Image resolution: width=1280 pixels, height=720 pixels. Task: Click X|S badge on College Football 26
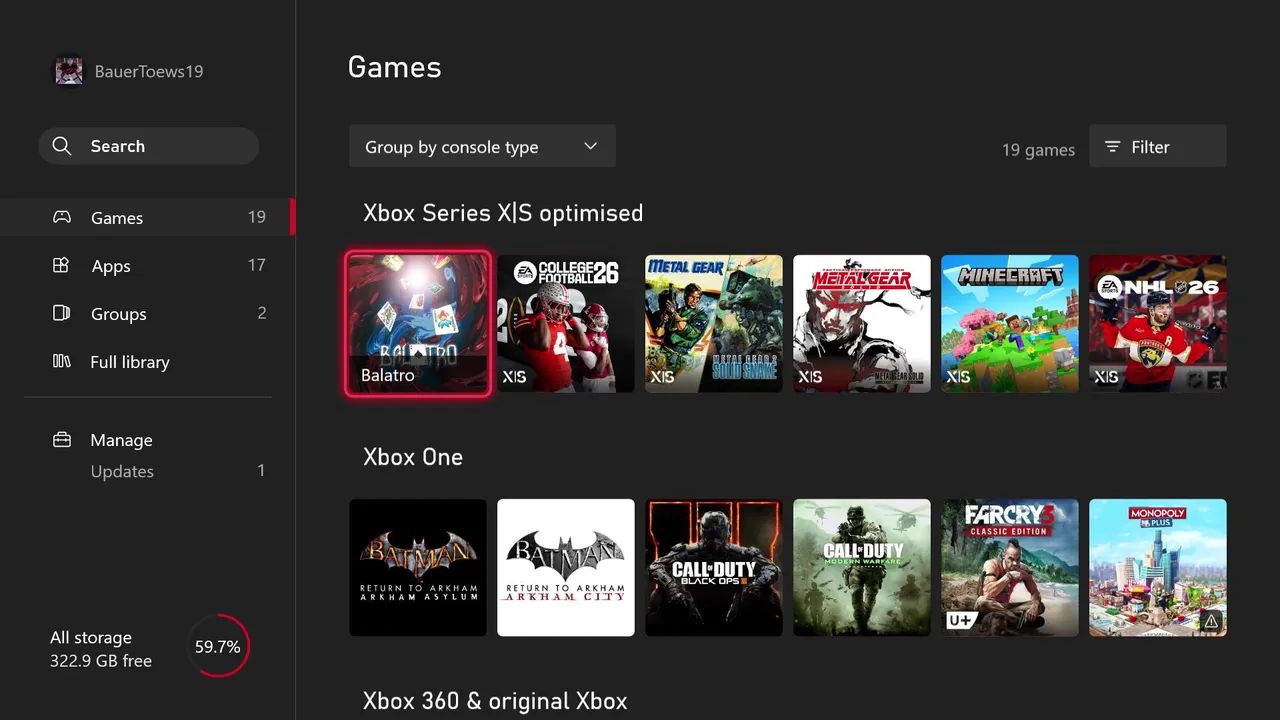(514, 377)
